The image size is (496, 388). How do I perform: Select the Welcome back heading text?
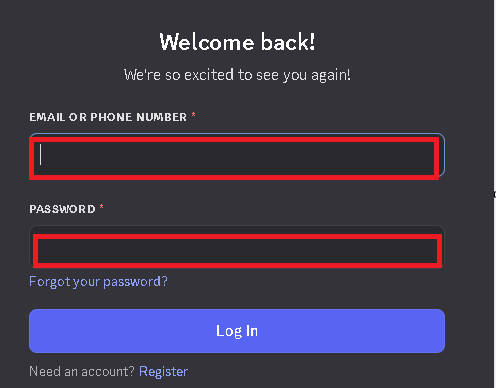[237, 42]
